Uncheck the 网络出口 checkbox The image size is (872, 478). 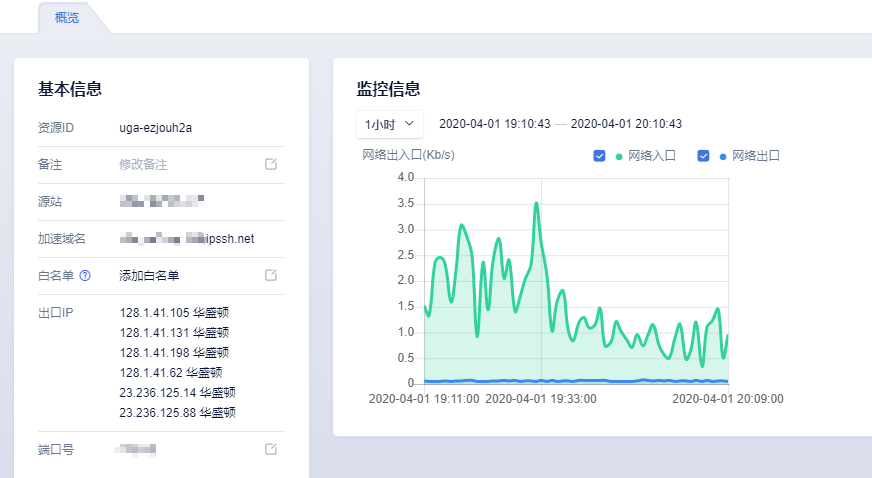tap(703, 156)
